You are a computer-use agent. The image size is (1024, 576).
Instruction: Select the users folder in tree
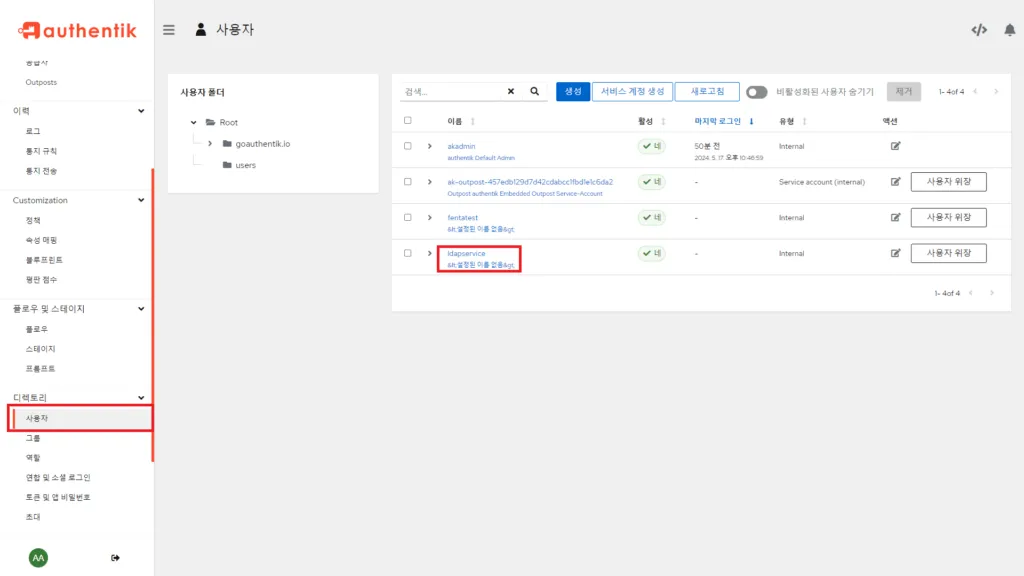click(x=245, y=165)
